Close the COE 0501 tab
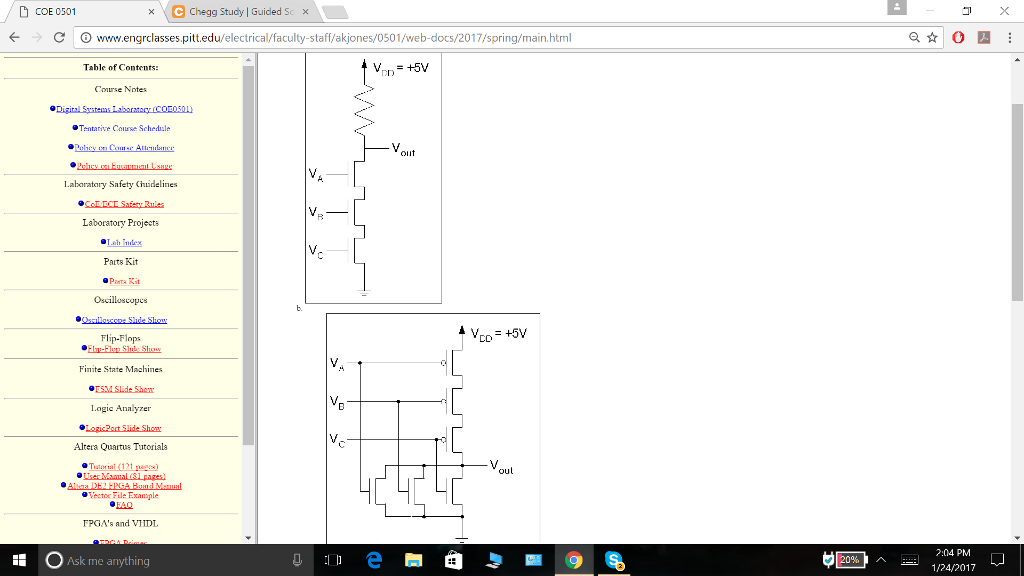This screenshot has width=1024, height=576. click(x=152, y=12)
